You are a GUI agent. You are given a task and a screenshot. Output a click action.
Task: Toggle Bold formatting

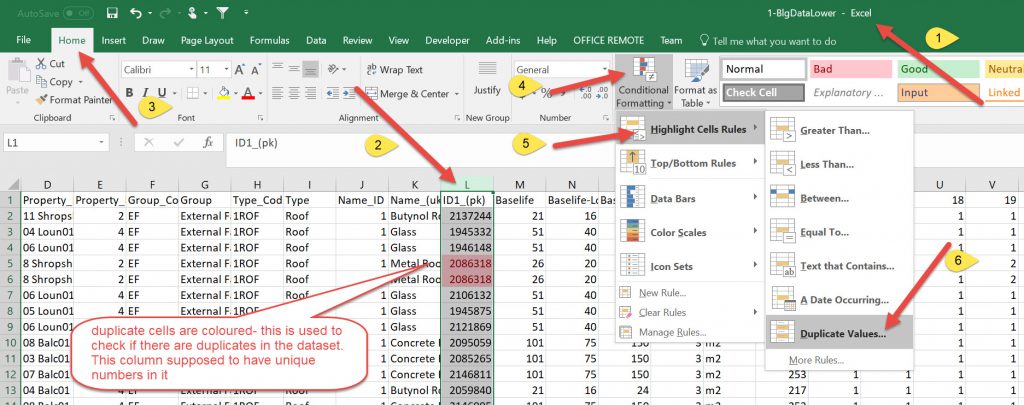[x=130, y=93]
